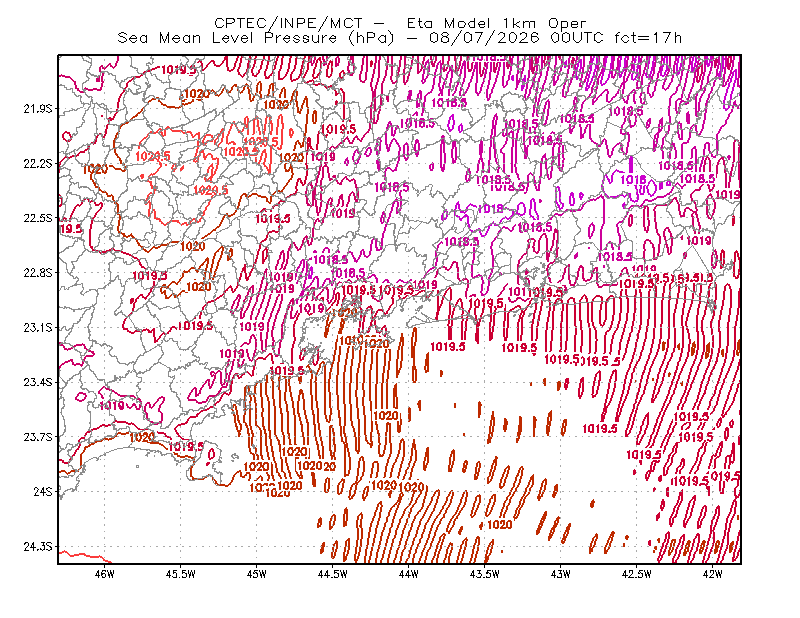800x618 pixels.
Task: Select the 44W longitude axis label
Action: 409,574
